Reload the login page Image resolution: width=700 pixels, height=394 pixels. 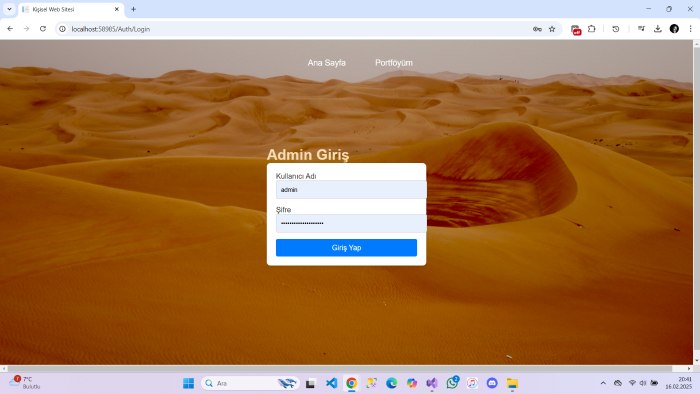(x=43, y=29)
